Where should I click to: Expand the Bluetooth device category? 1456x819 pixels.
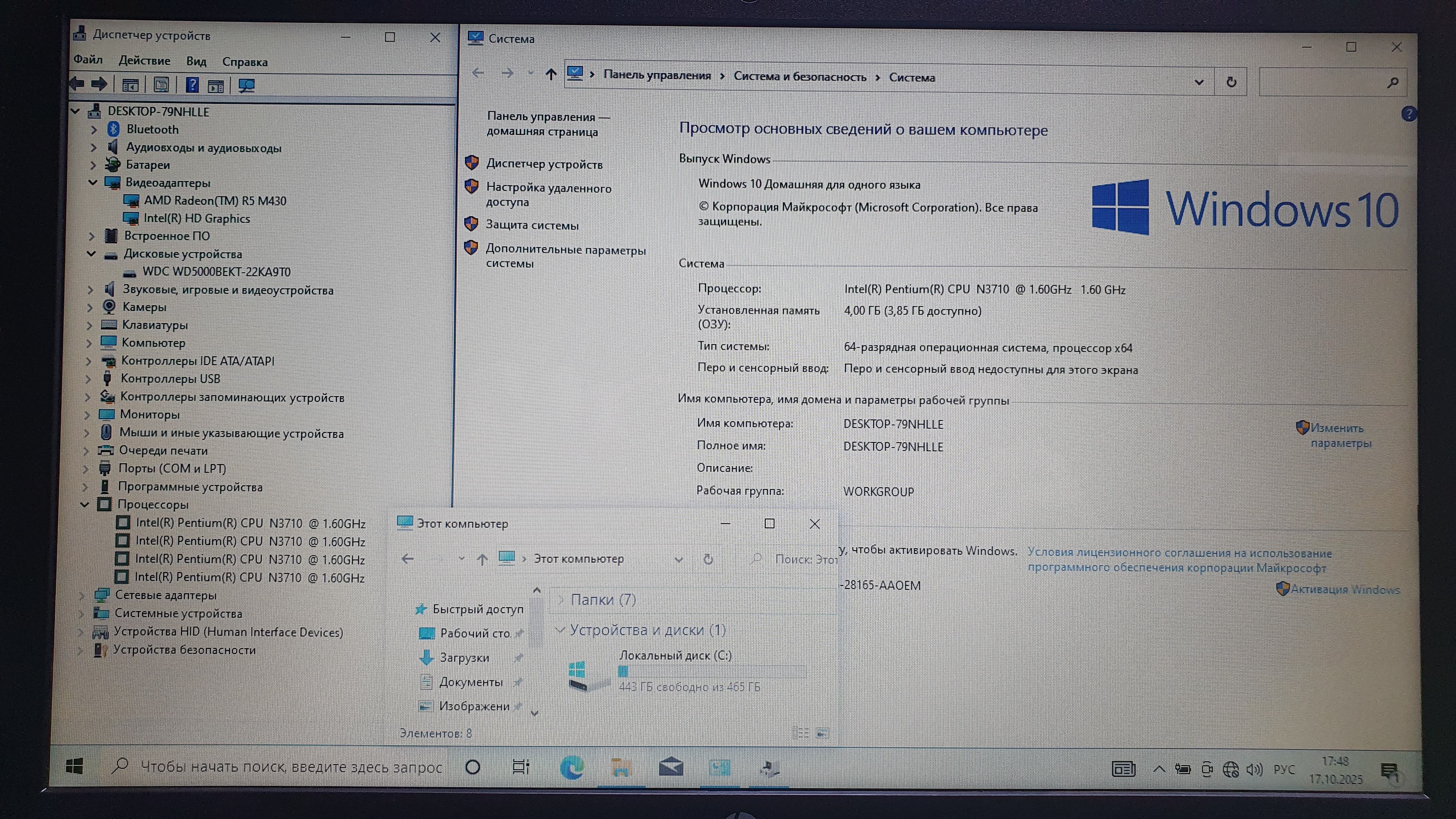pos(94,129)
